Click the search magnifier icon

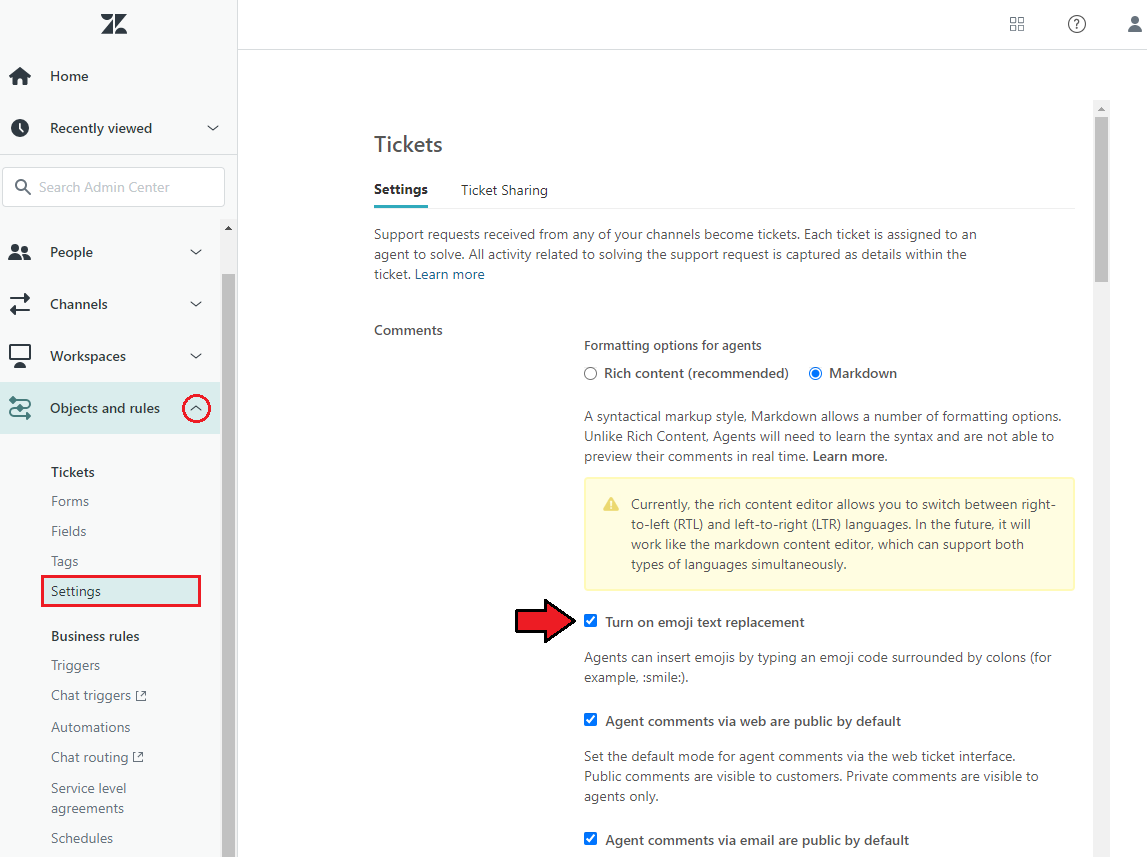23,187
